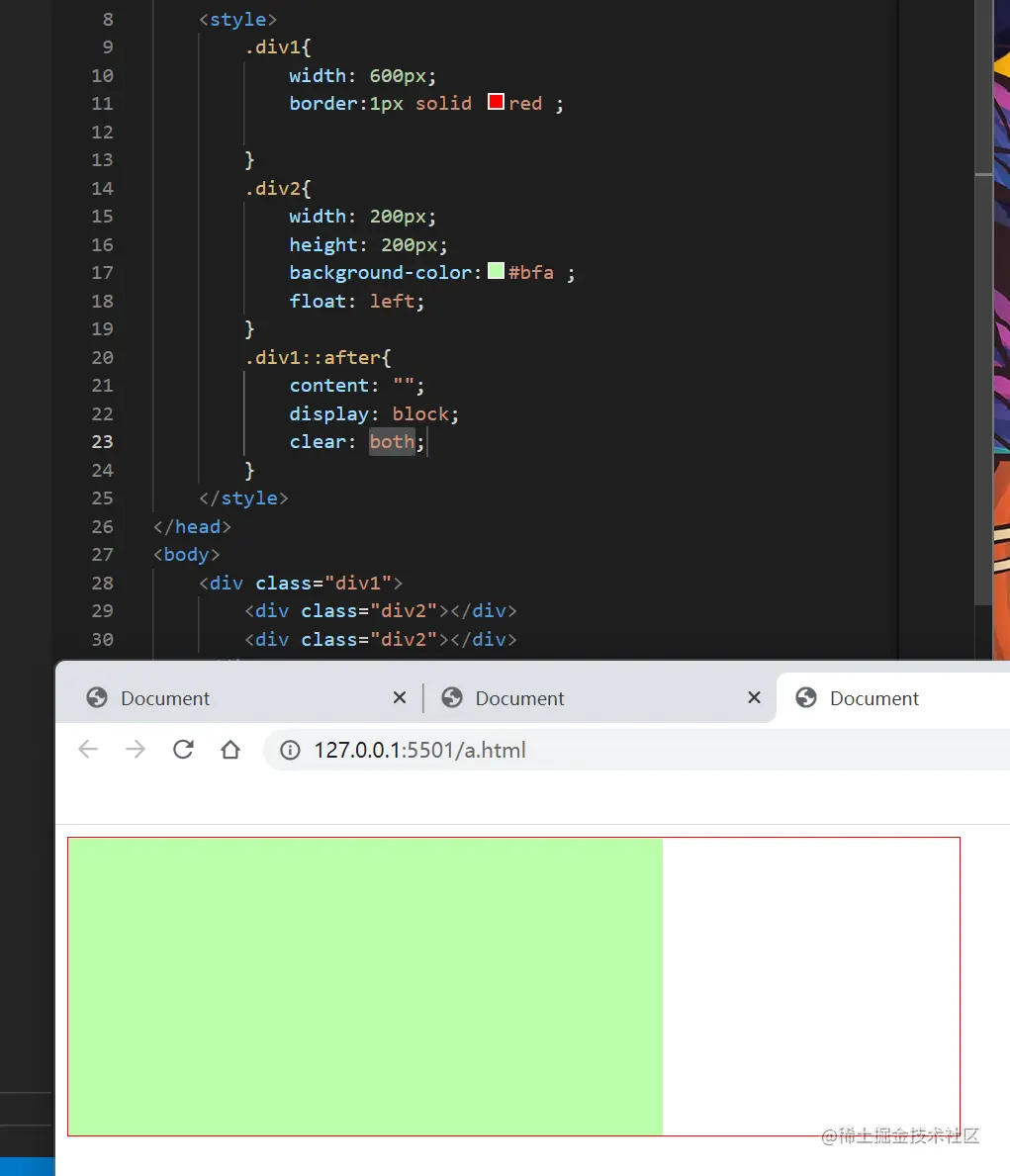Screen dimensions: 1010x1176
Task: Open the red color swatch on line 11
Action: (x=496, y=102)
